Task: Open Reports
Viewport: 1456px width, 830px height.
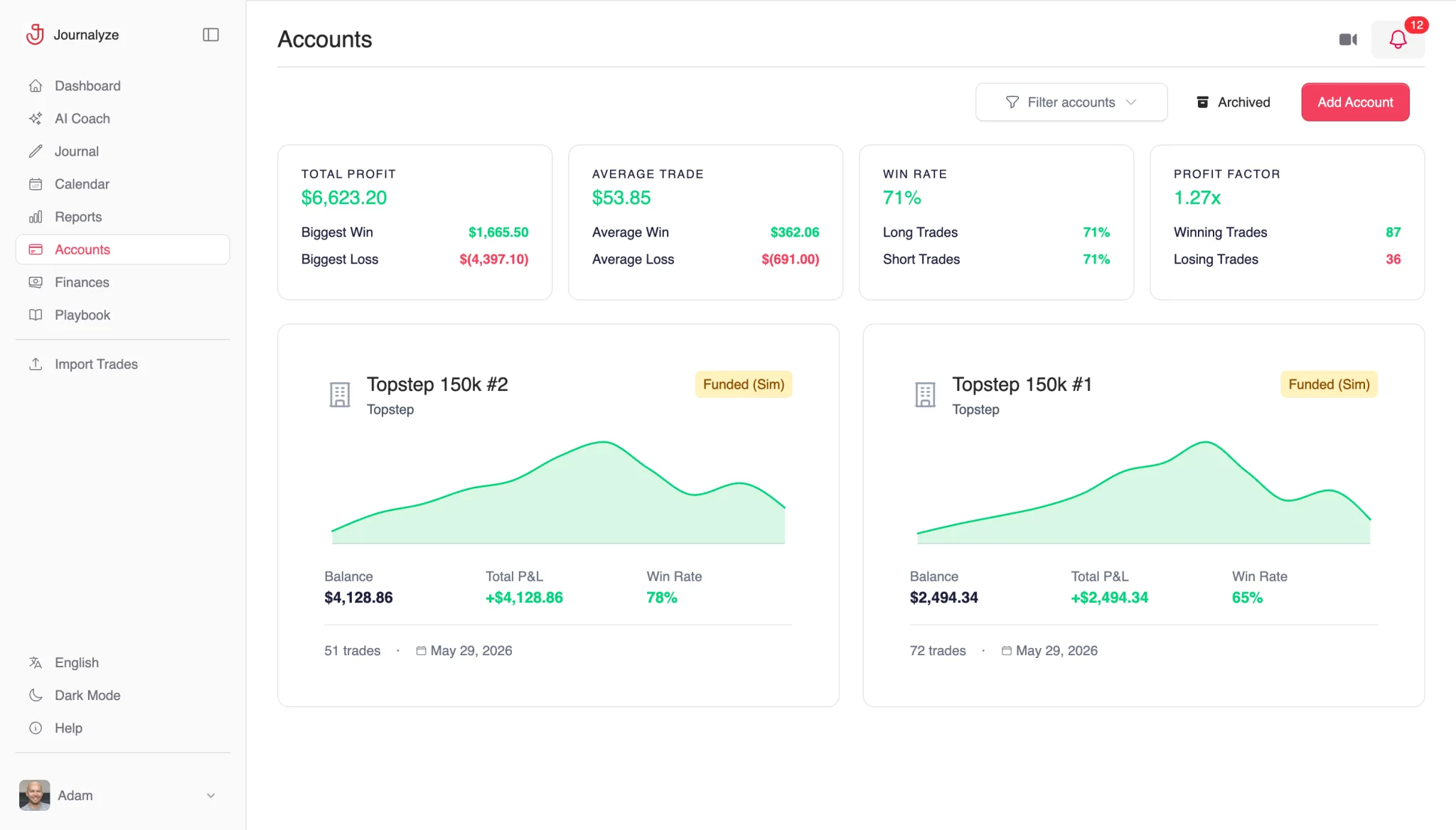Action: 122,217
